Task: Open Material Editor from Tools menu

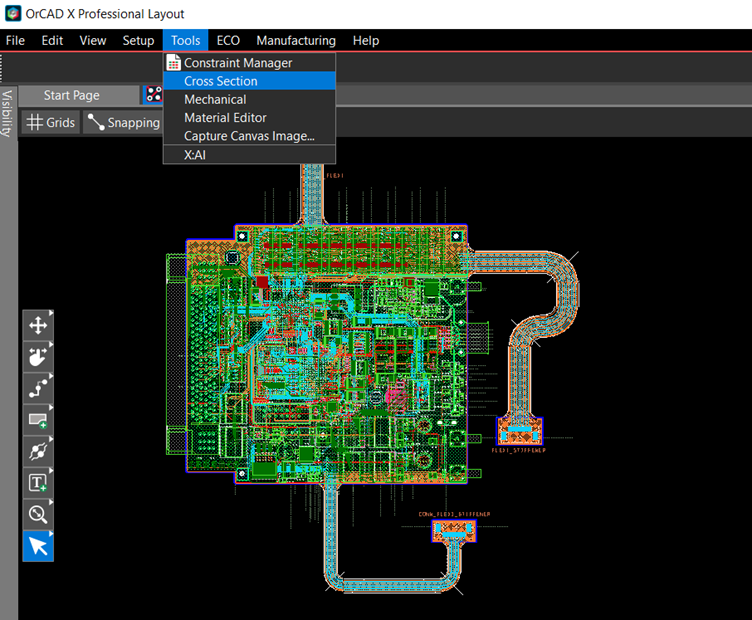Action: pyautogui.click(x=249, y=117)
